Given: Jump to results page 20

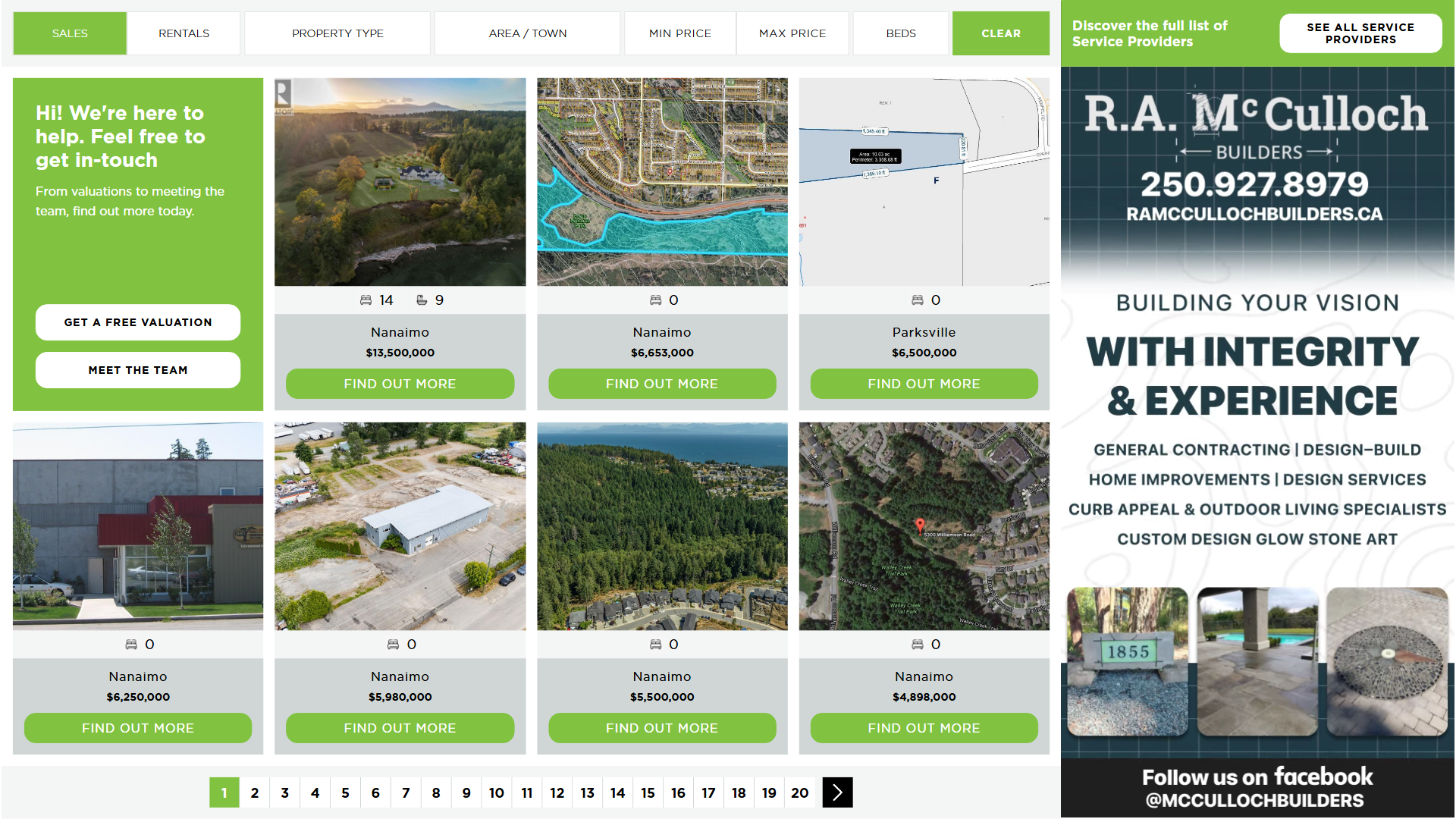Looking at the screenshot, I should pos(799,792).
